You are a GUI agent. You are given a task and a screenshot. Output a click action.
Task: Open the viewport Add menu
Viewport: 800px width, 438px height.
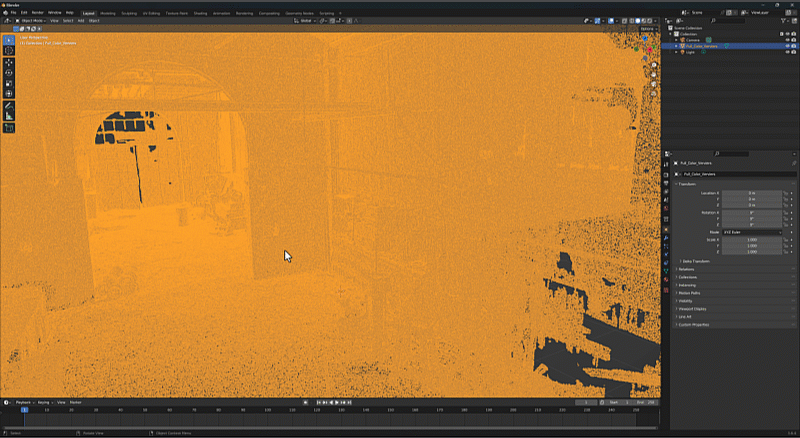[x=81, y=21]
